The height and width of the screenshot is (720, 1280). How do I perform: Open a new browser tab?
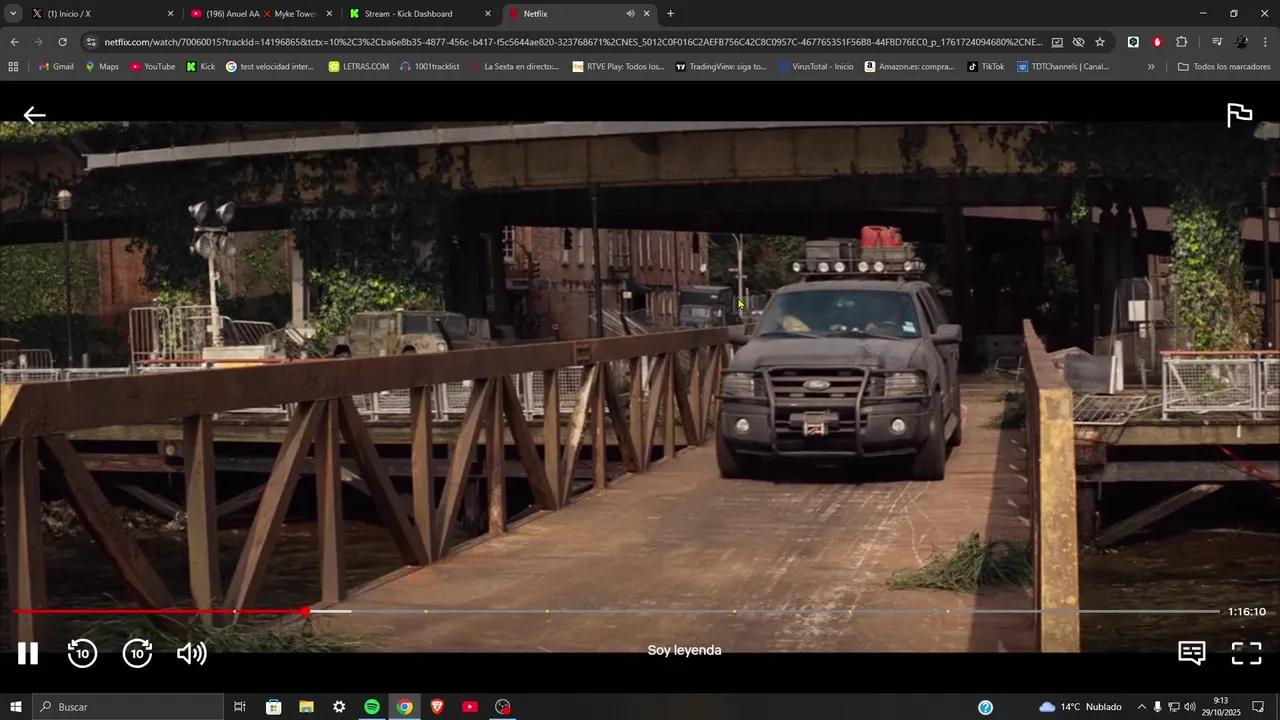670,13
